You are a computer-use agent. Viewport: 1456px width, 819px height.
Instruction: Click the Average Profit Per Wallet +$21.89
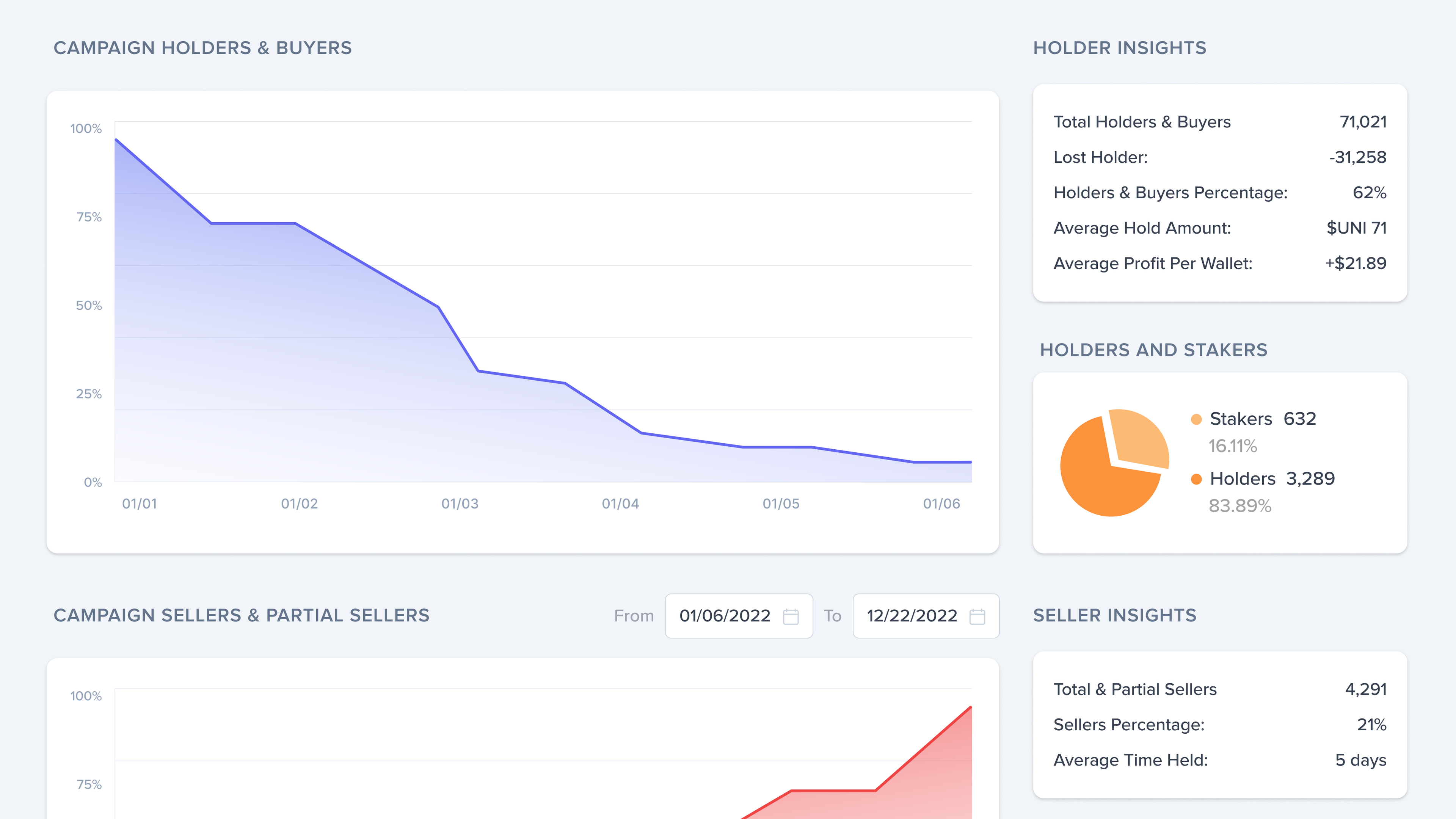(1356, 264)
